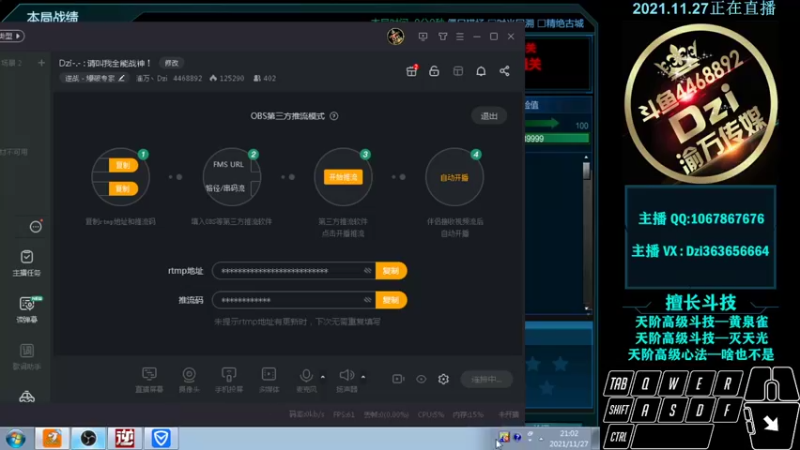
Task: Select the 场景 2 scene tab
Action: [12, 63]
